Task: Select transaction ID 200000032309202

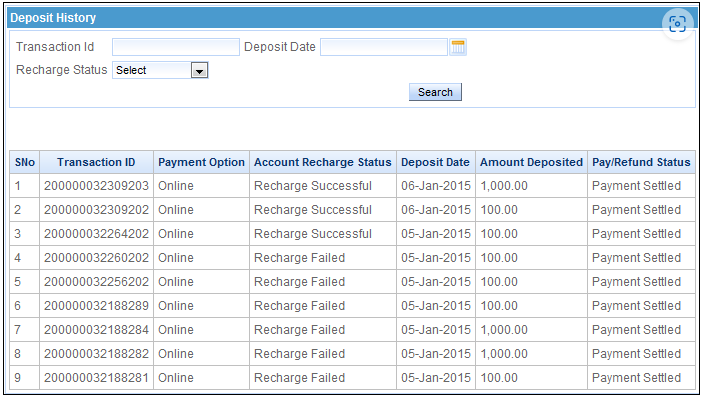Action: (96, 210)
